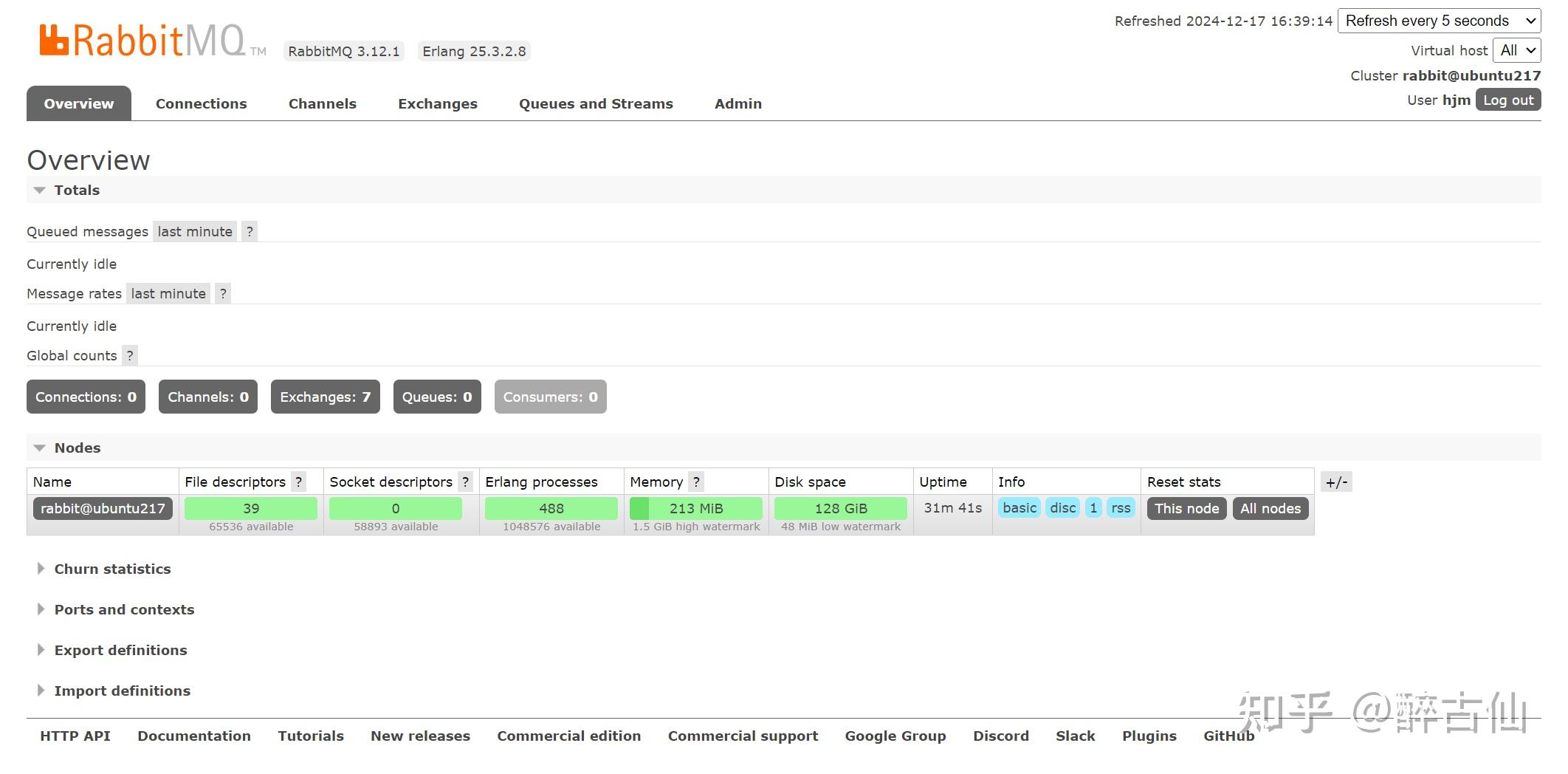This screenshot has width=1568, height=774.
Task: Expand Ports and contexts section
Action: point(116,609)
